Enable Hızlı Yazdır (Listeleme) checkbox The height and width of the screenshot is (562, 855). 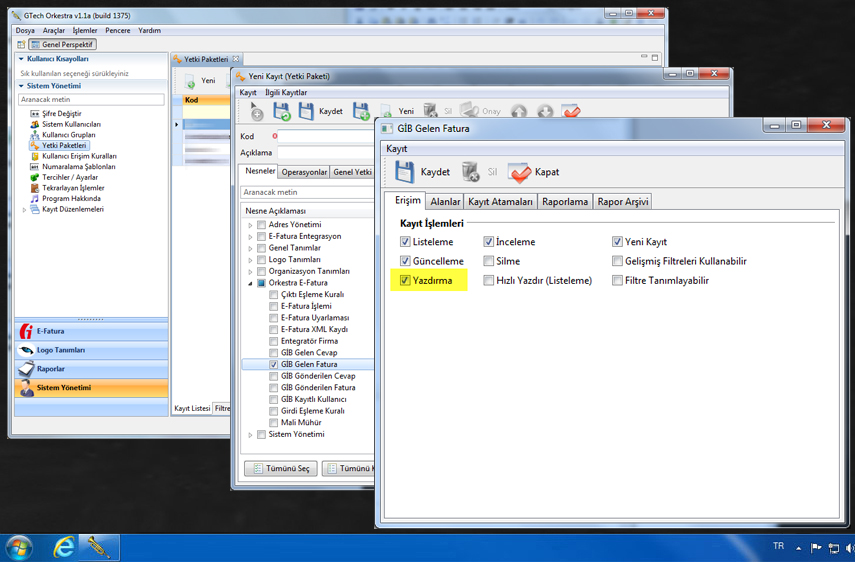coord(489,280)
